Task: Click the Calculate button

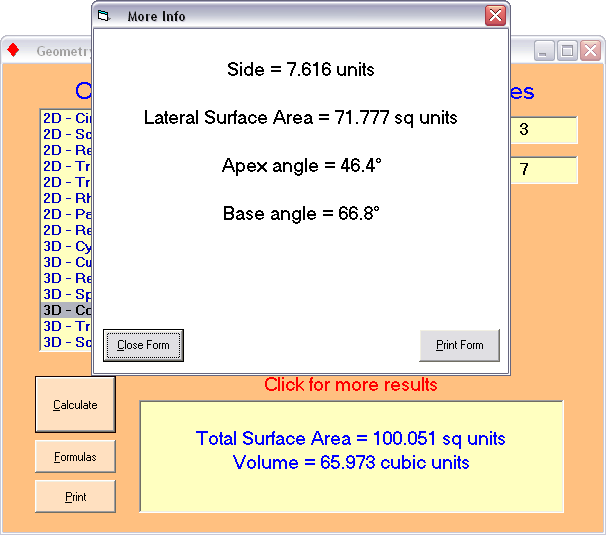Action: point(75,404)
